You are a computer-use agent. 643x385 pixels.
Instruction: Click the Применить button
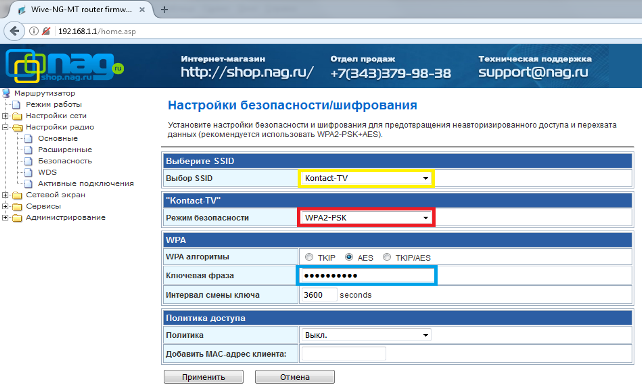point(204,377)
